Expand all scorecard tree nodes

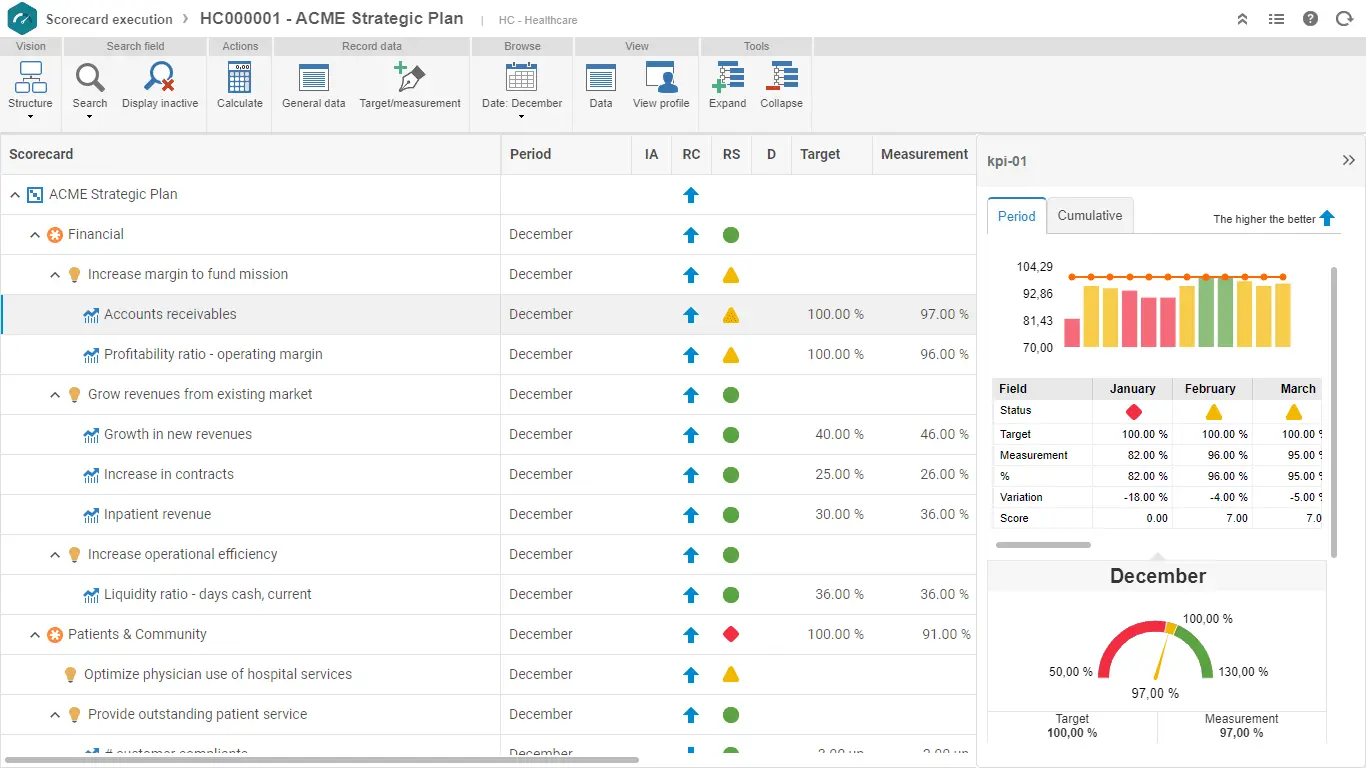pos(728,79)
